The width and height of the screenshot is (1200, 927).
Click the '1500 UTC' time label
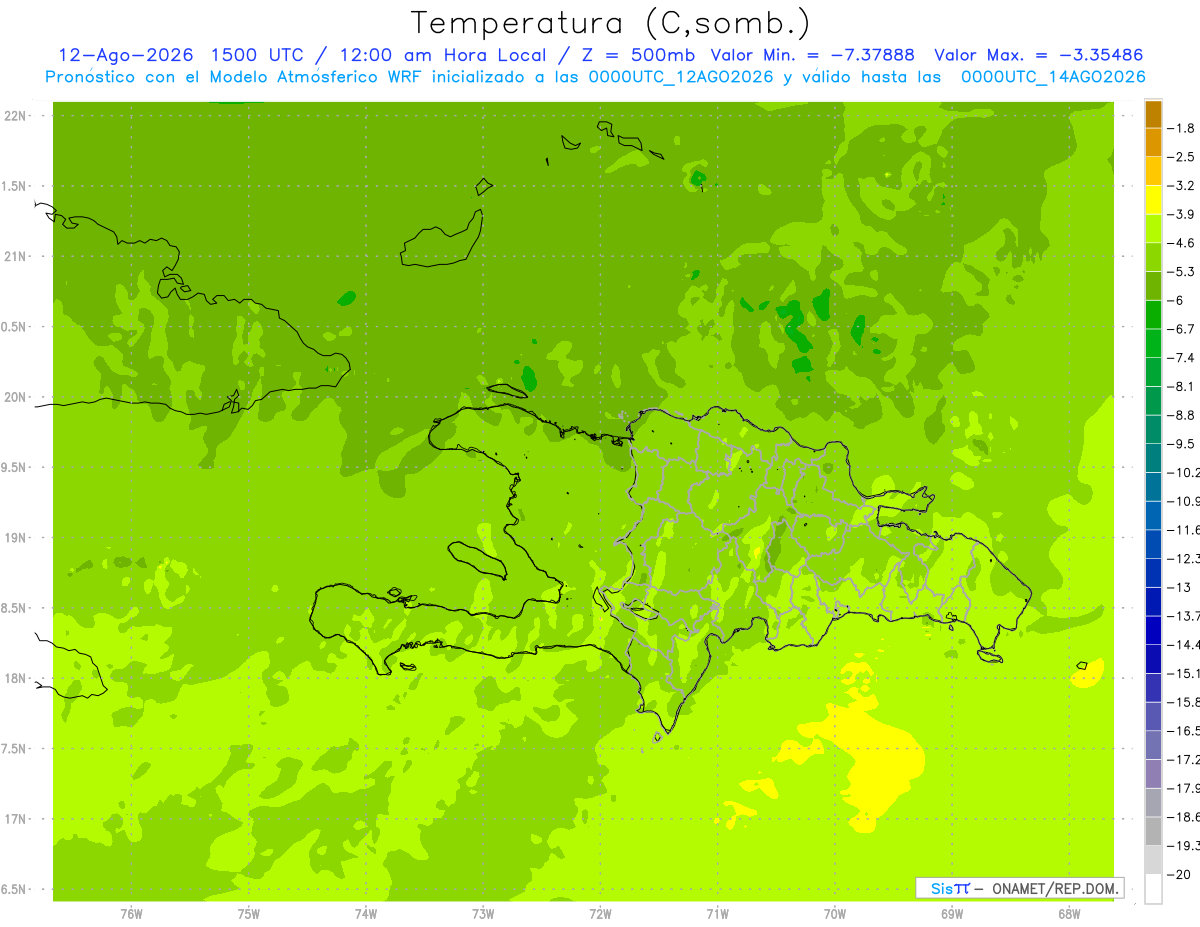(255, 55)
